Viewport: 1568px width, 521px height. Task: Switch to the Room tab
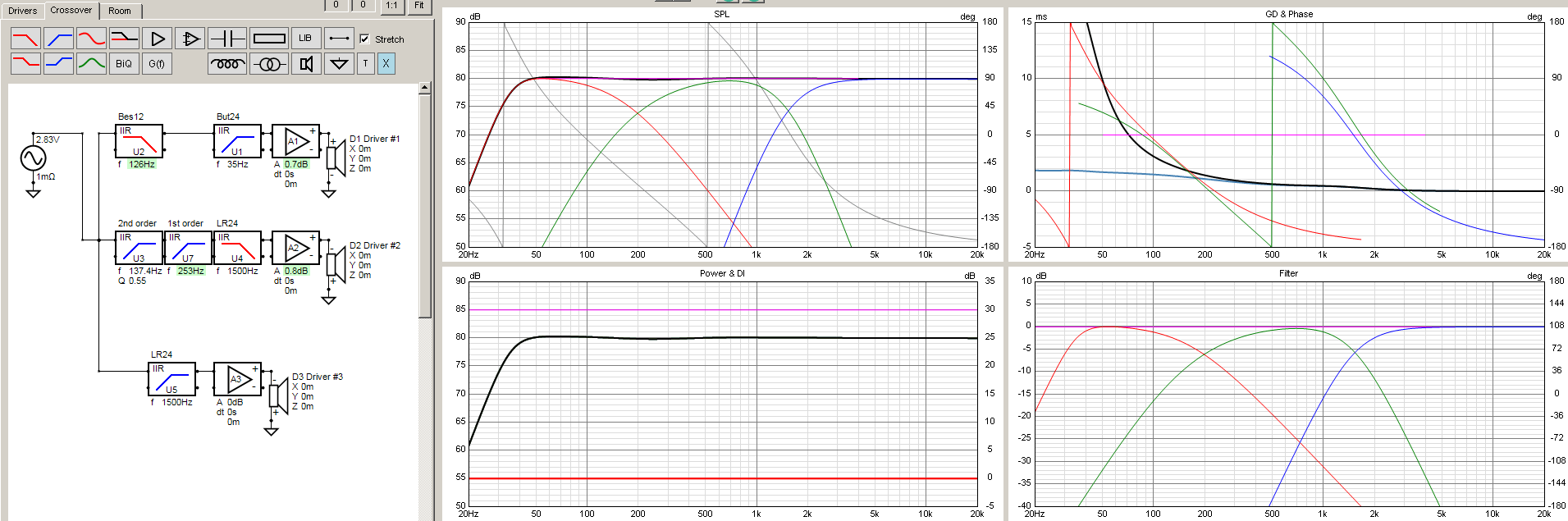pos(120,11)
